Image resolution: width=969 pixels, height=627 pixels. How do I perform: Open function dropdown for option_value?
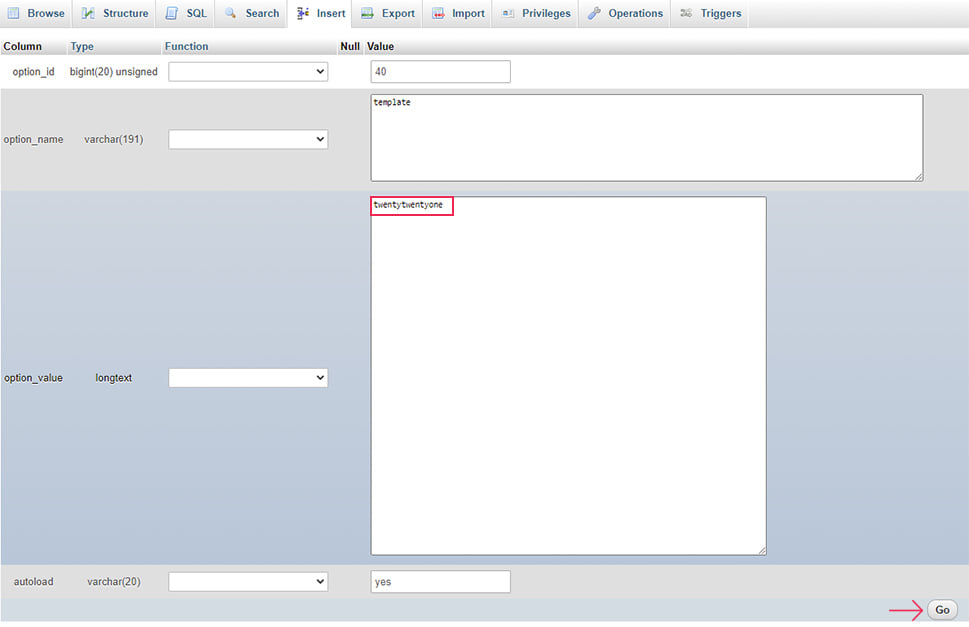coord(248,377)
